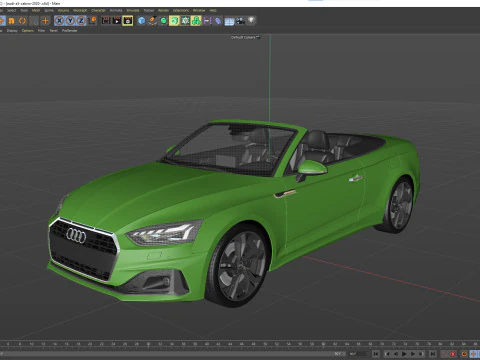
Task: Open the Select menu
Action: tap(11, 10)
